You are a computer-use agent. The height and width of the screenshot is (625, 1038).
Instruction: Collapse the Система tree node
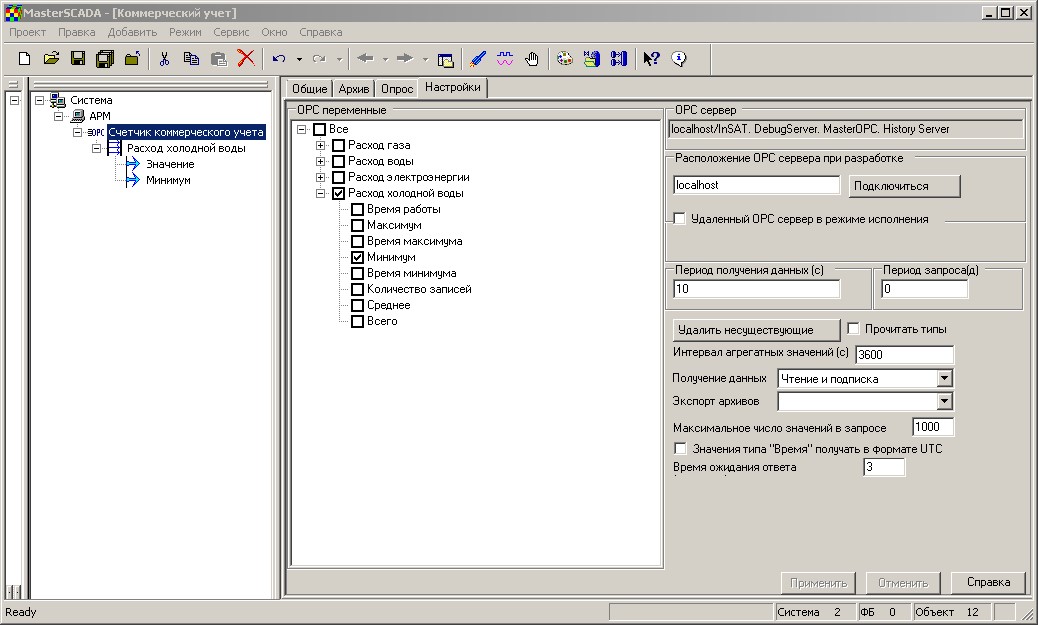pyautogui.click(x=40, y=100)
